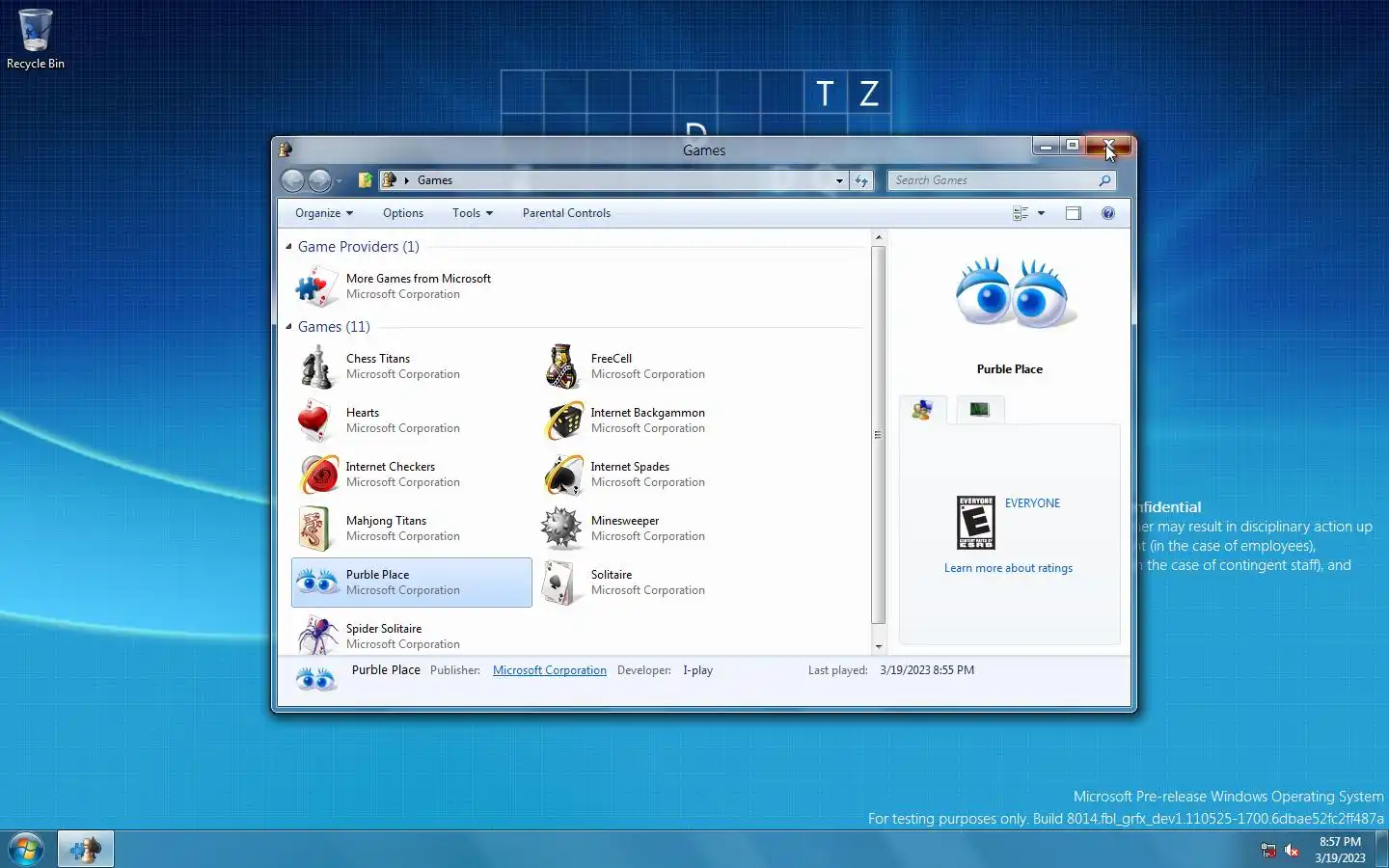
Task: Select the FreeCell game icon
Action: click(562, 366)
